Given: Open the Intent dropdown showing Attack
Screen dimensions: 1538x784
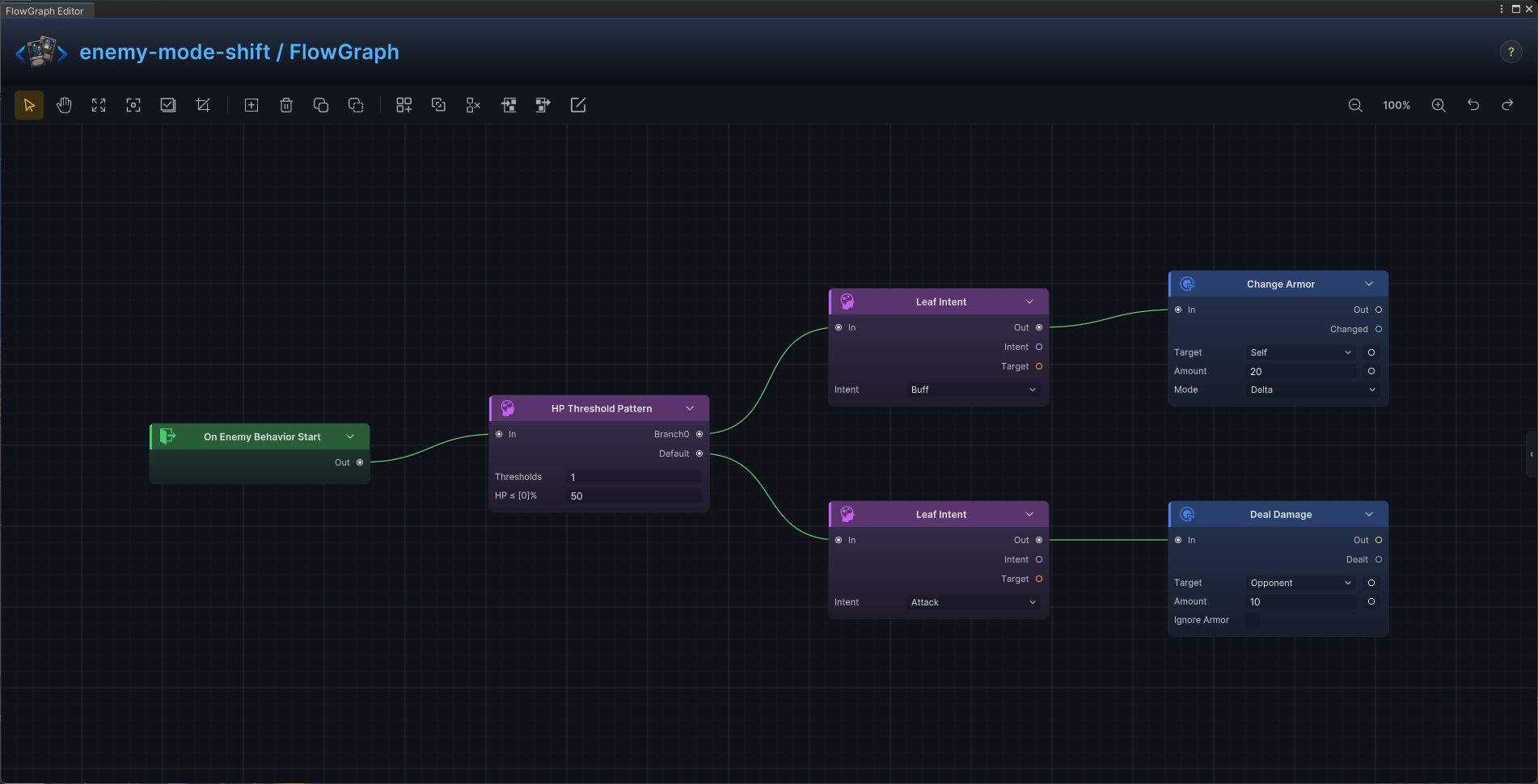Looking at the screenshot, I should (x=974, y=602).
